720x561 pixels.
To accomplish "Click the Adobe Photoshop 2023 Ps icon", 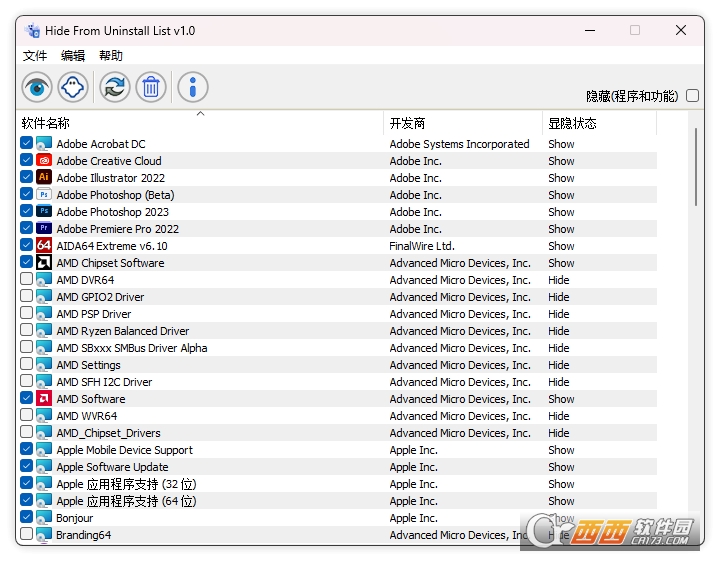I will pos(44,212).
